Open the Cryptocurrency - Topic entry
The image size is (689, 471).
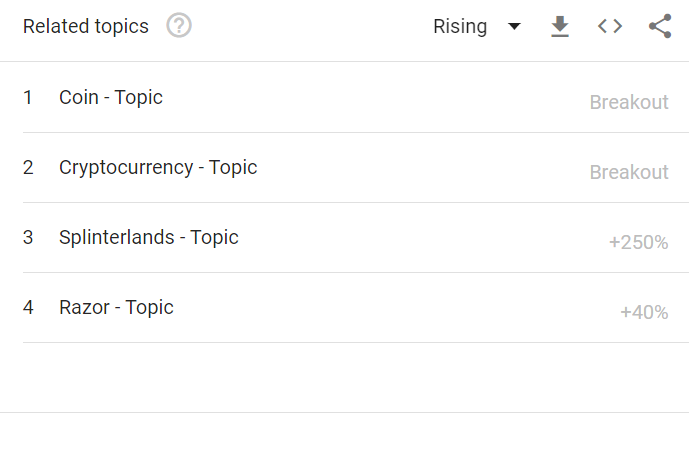click(x=158, y=168)
